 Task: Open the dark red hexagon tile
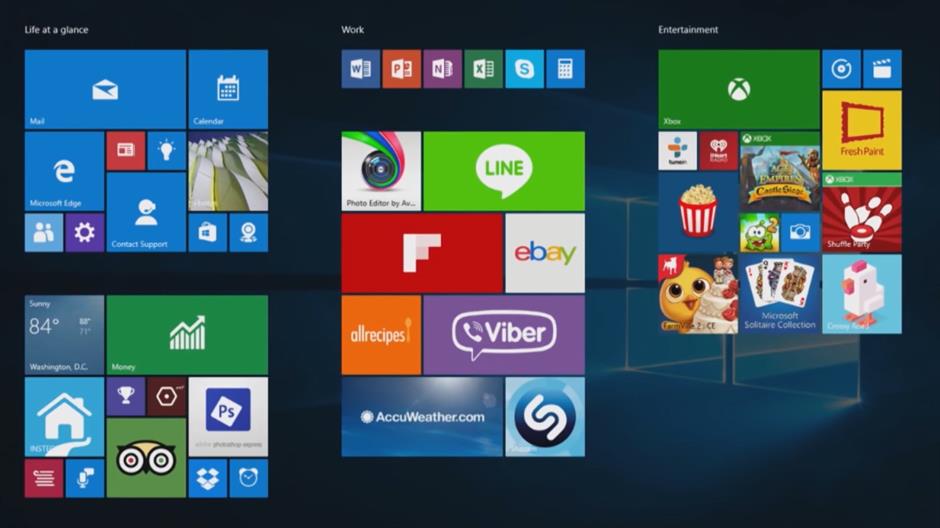point(167,397)
